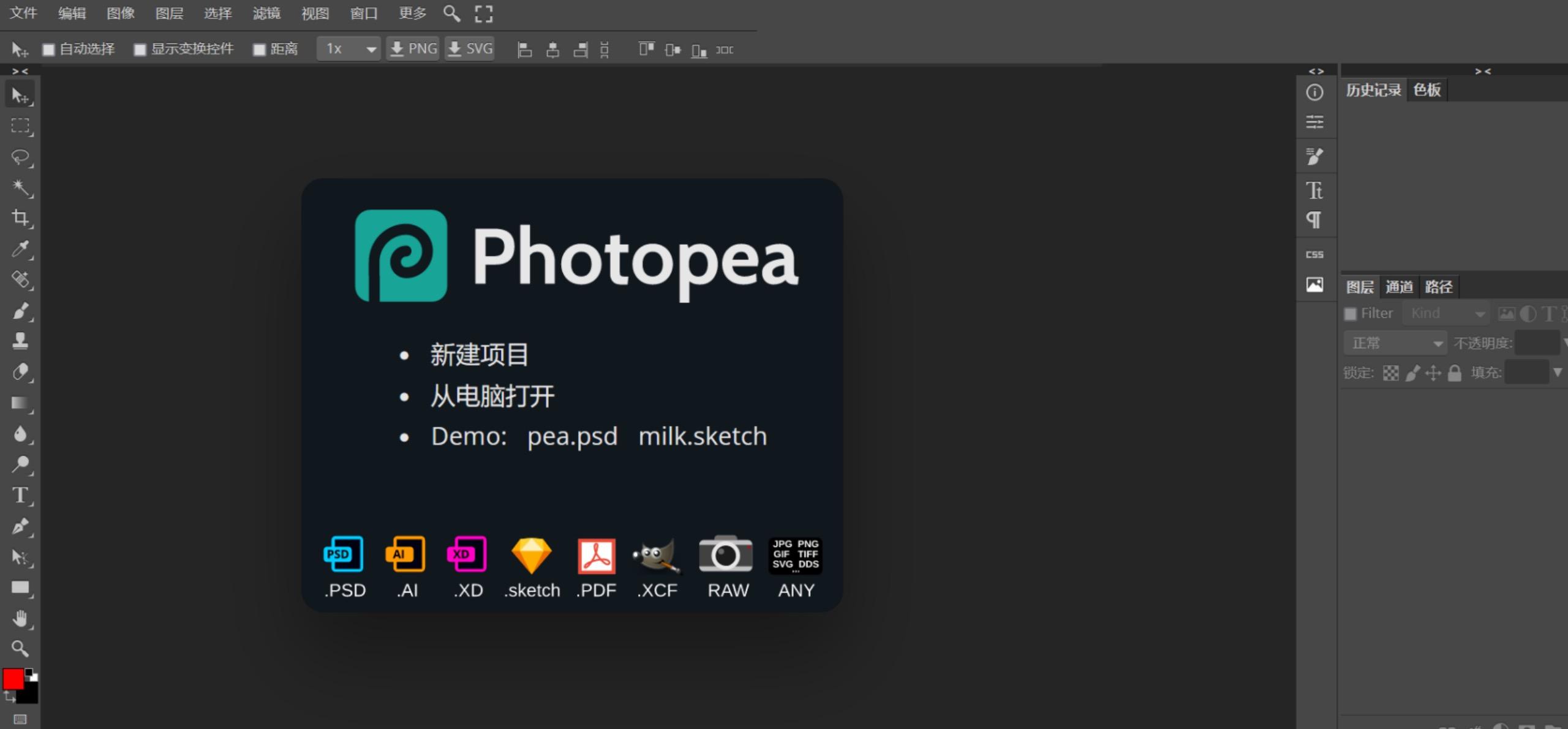Collapse the left toolbar arrows
Image resolution: width=1568 pixels, height=729 pixels.
(x=20, y=71)
